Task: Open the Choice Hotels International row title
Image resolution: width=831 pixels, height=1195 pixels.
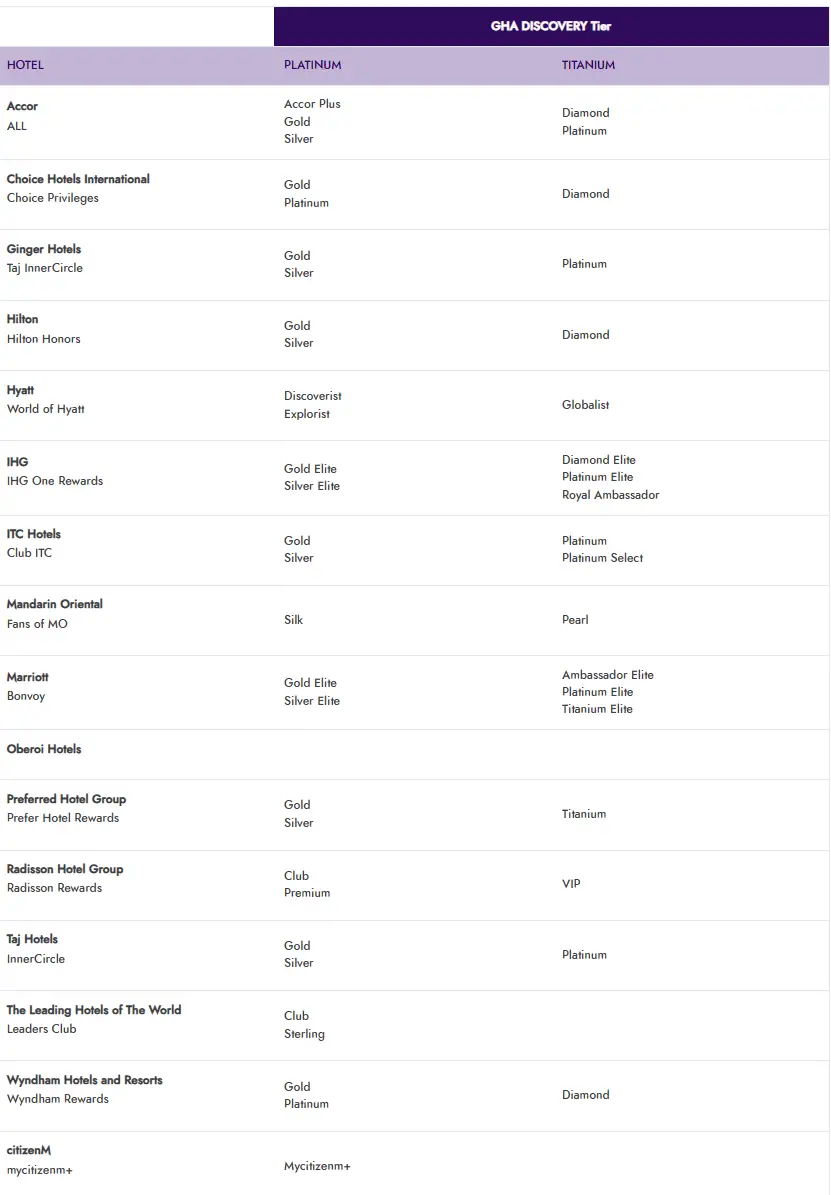Action: tap(78, 179)
